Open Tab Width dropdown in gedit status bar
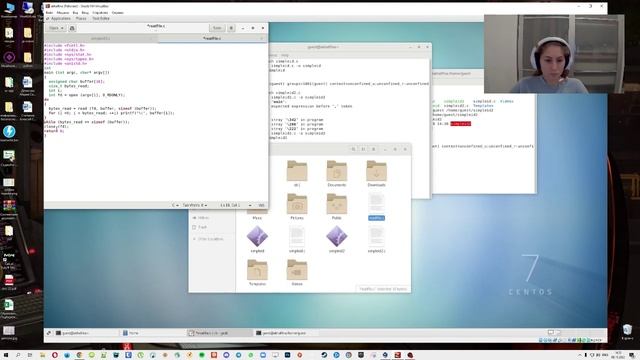The image size is (640, 360). coord(195,205)
